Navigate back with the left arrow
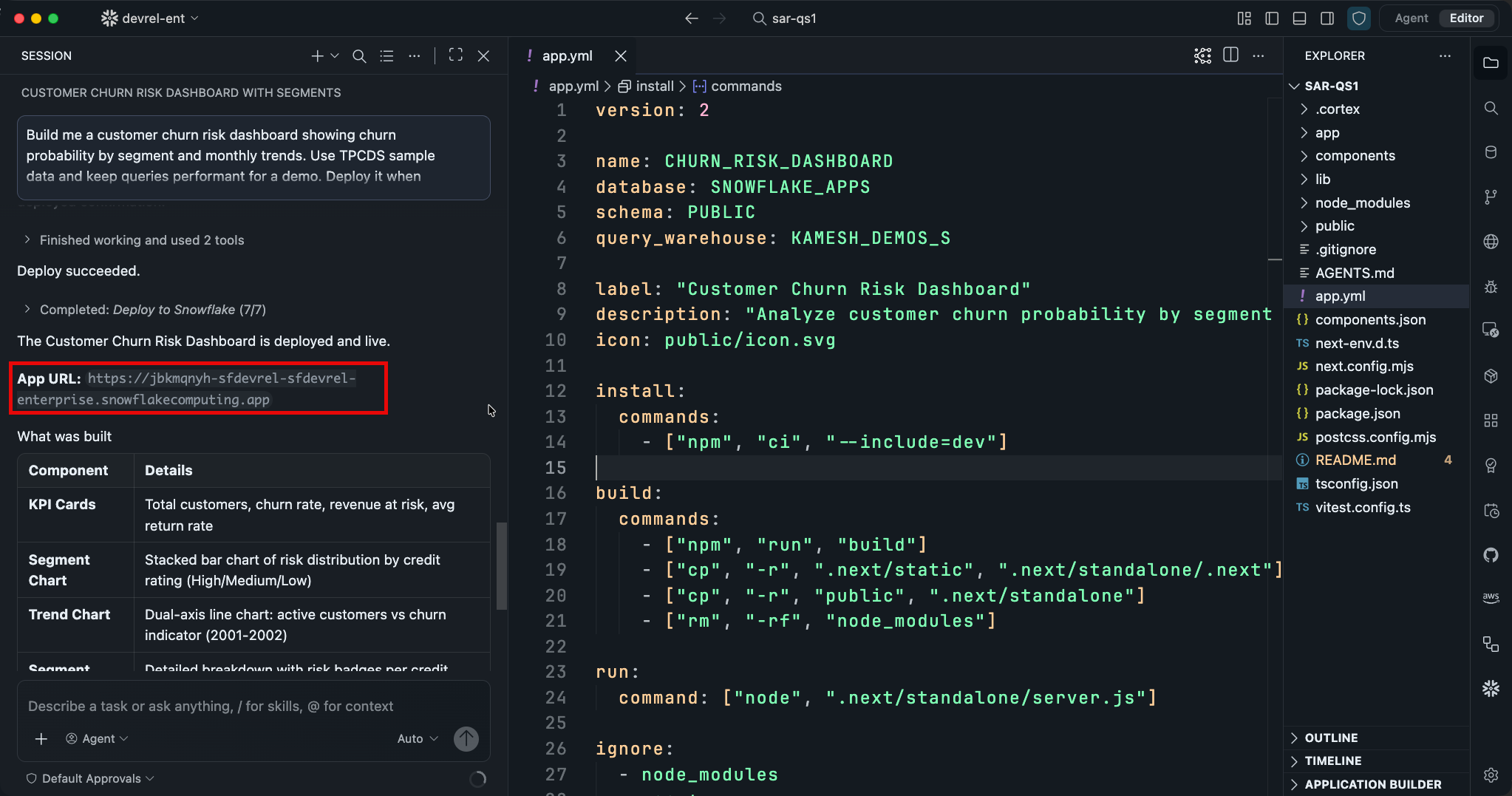1512x796 pixels. (692, 18)
